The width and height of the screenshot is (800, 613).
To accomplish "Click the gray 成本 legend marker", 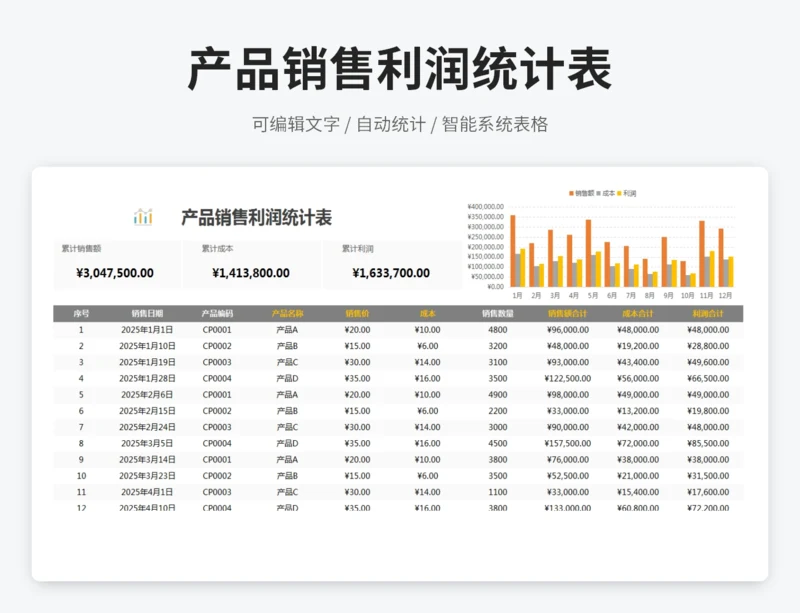I will (598, 193).
